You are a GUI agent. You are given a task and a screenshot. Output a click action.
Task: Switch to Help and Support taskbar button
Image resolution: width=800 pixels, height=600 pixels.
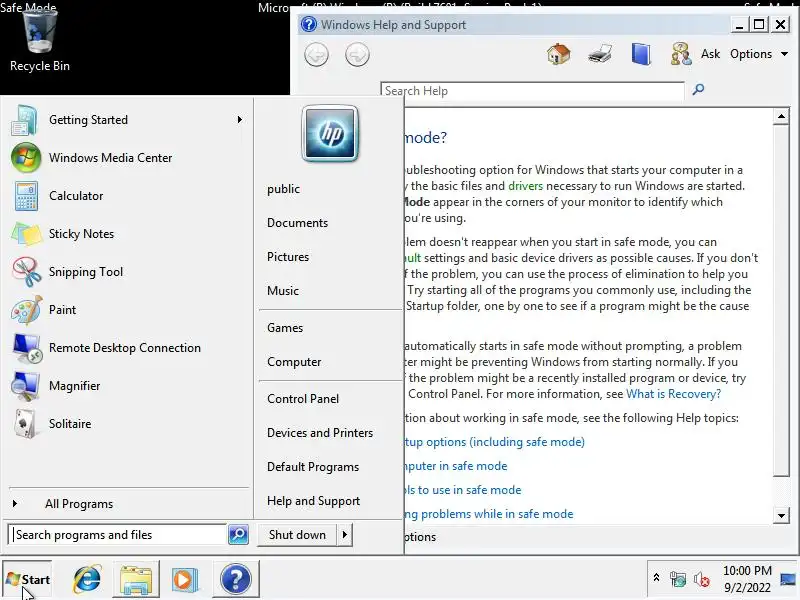235,579
